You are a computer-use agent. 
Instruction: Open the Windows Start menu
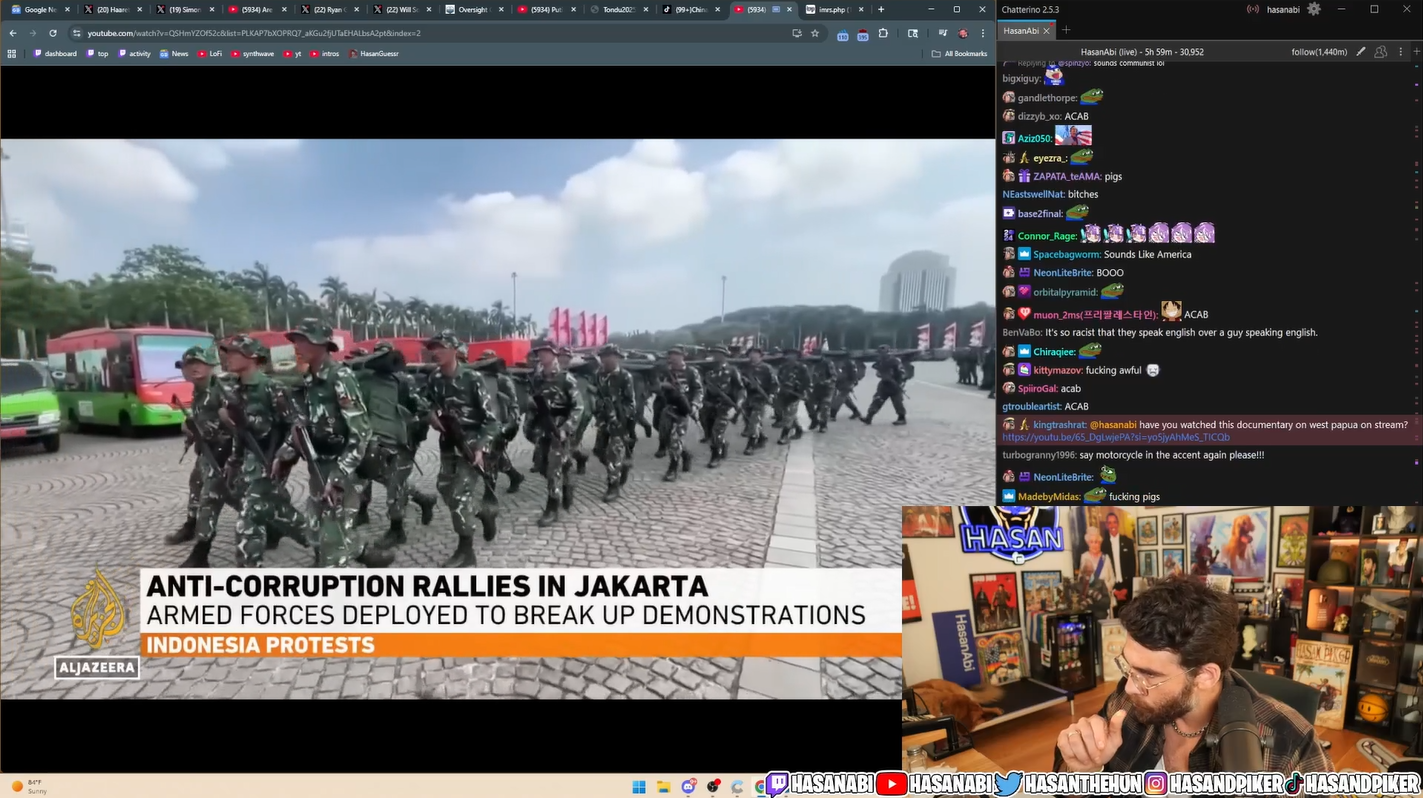(x=639, y=787)
